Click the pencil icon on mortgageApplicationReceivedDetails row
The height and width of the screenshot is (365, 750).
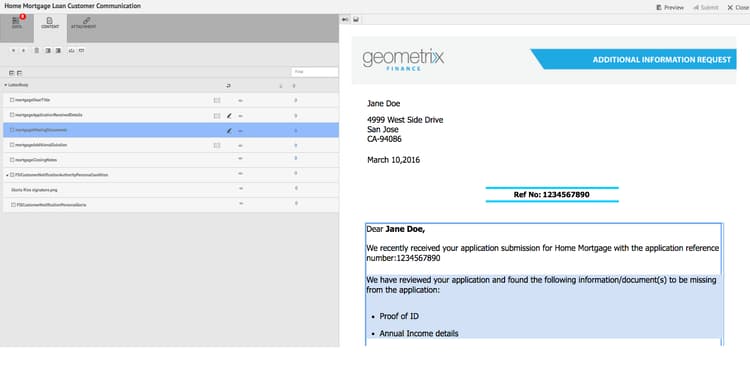pos(229,115)
